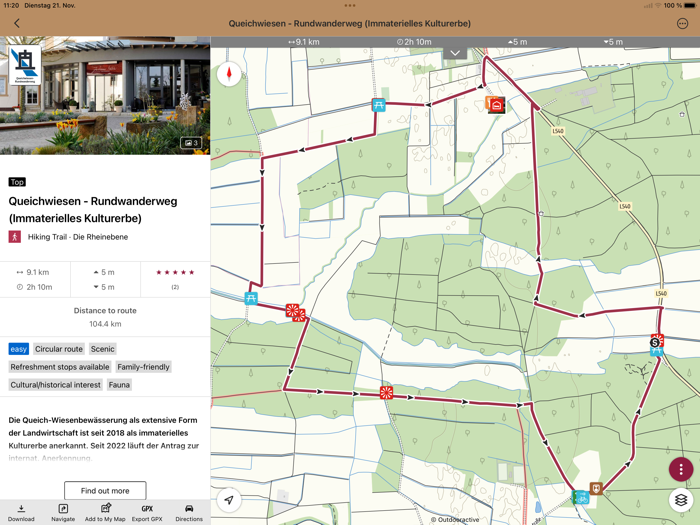This screenshot has width=700, height=525.
Task: Tap the compass north indicator
Action: coord(229,74)
